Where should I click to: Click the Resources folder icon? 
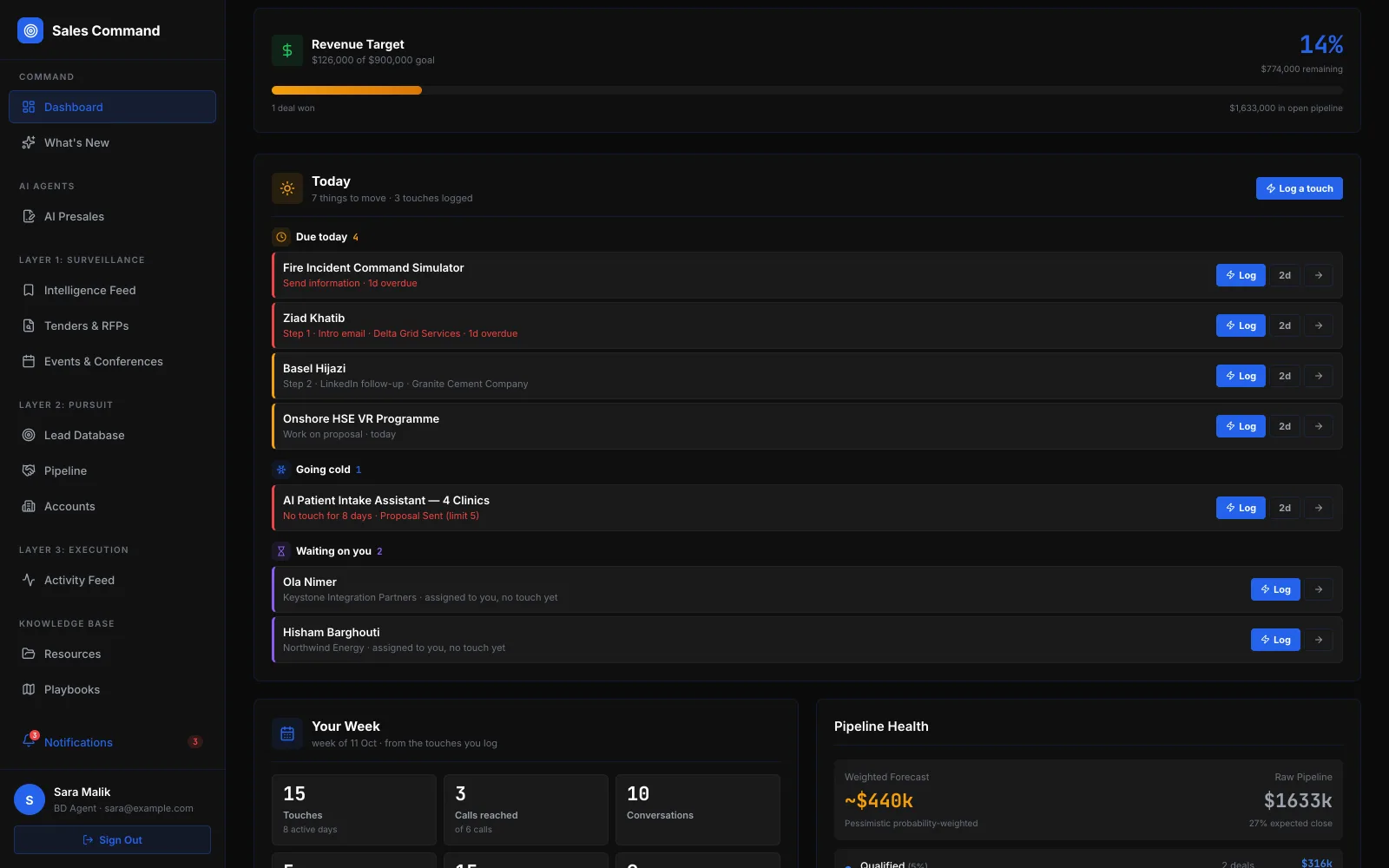[x=29, y=654]
